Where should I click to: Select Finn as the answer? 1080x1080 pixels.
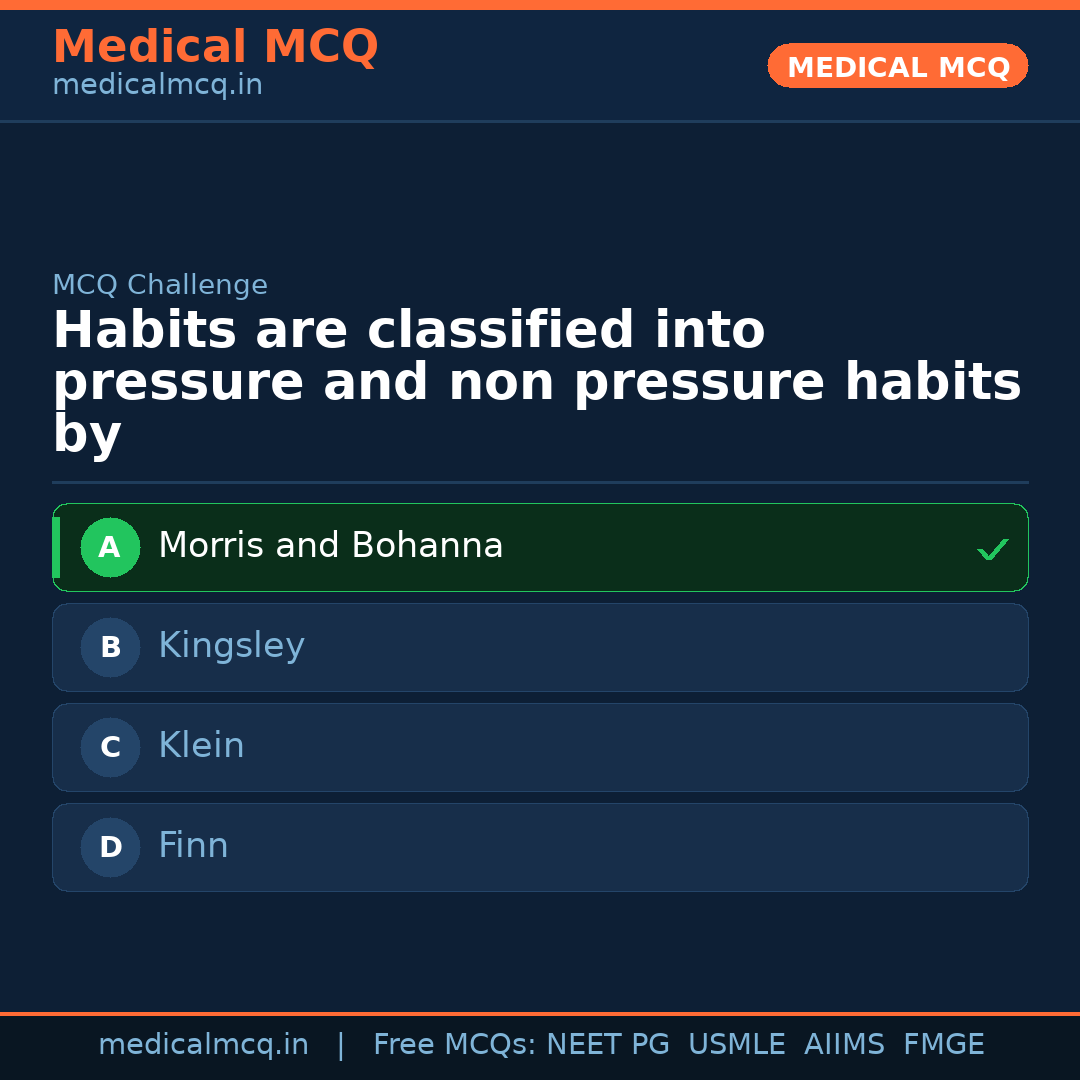pyautogui.click(x=193, y=846)
